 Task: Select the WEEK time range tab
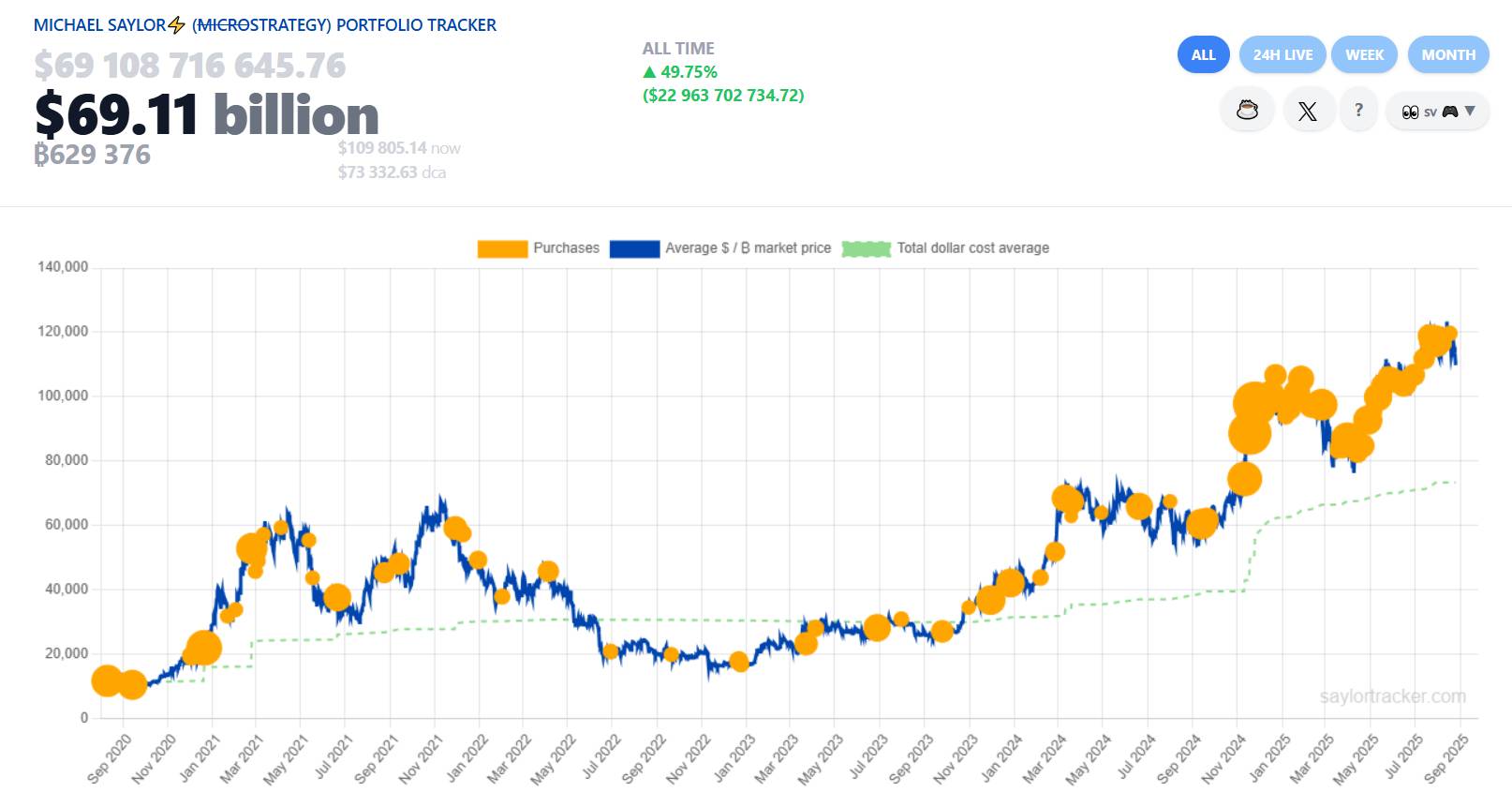tap(1365, 54)
